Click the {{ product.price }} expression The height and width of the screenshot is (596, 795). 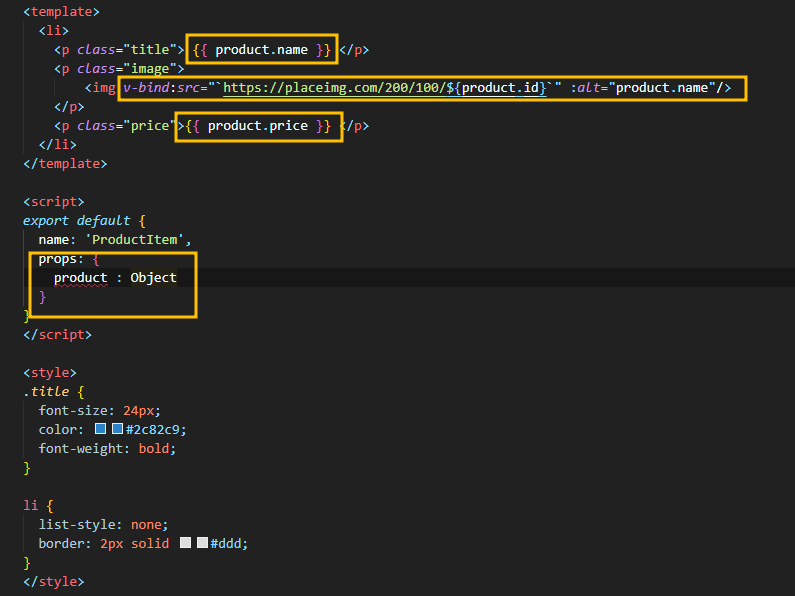(x=258, y=126)
